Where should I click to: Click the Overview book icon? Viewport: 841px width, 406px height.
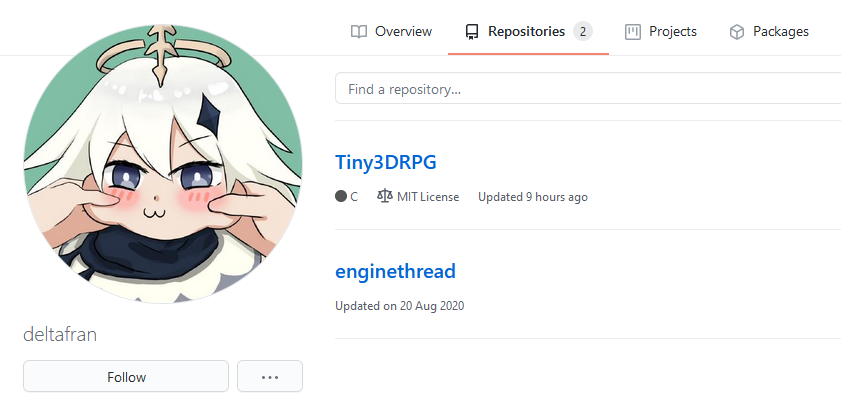click(x=359, y=32)
